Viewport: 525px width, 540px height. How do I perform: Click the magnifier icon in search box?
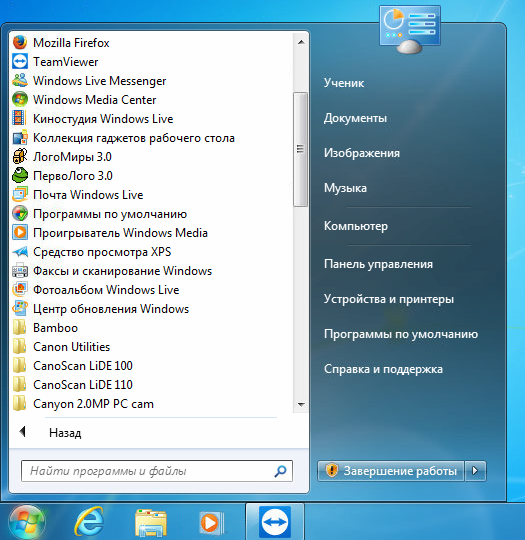(x=280, y=471)
